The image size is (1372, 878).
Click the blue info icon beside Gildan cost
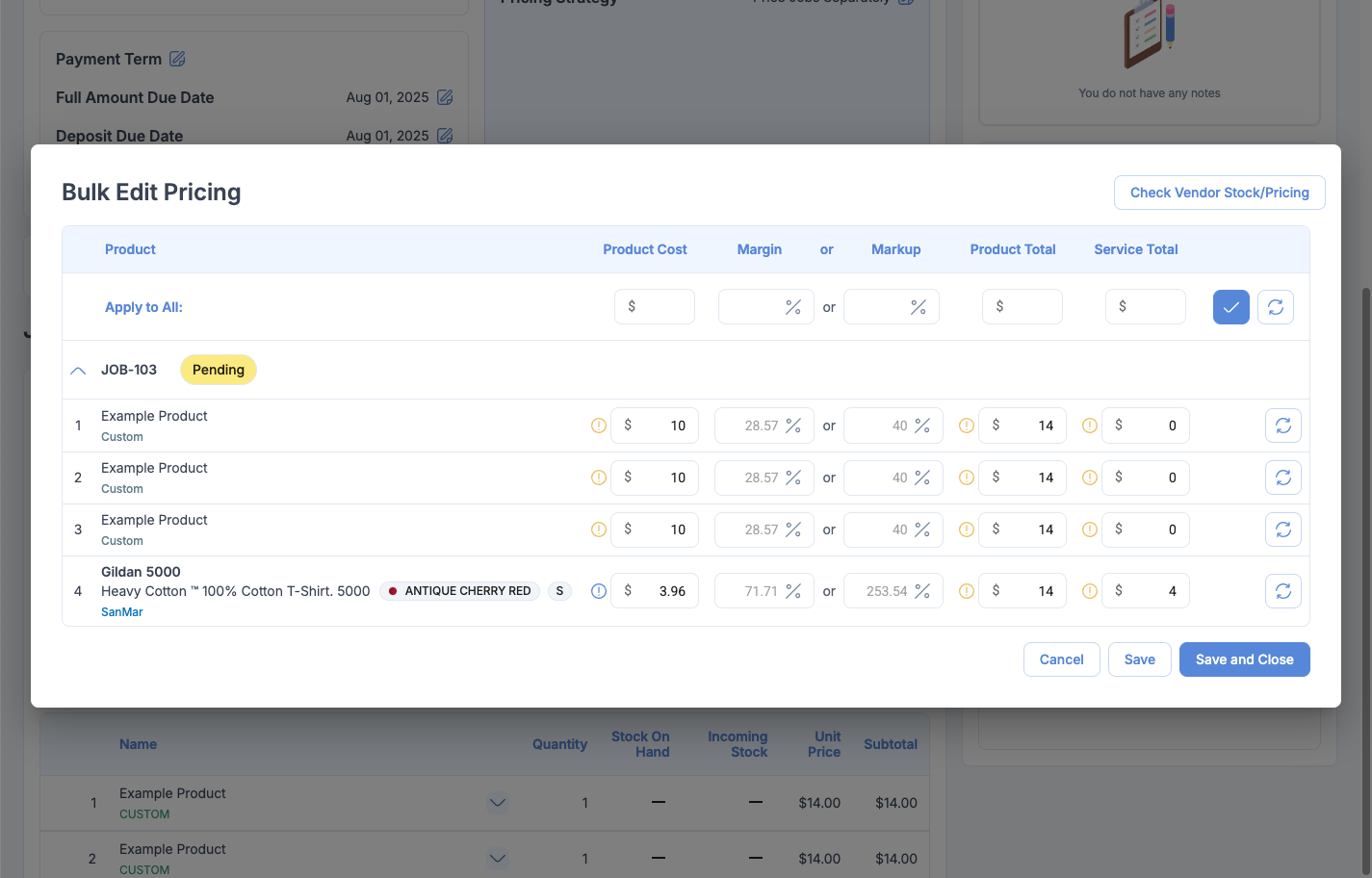(598, 591)
